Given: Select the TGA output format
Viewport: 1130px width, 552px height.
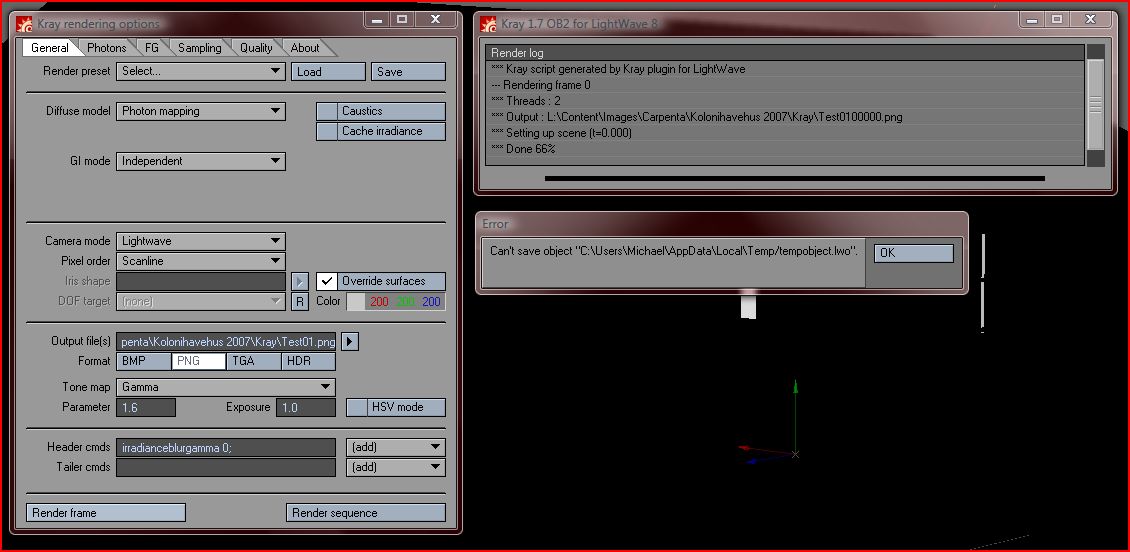Looking at the screenshot, I should click(254, 361).
